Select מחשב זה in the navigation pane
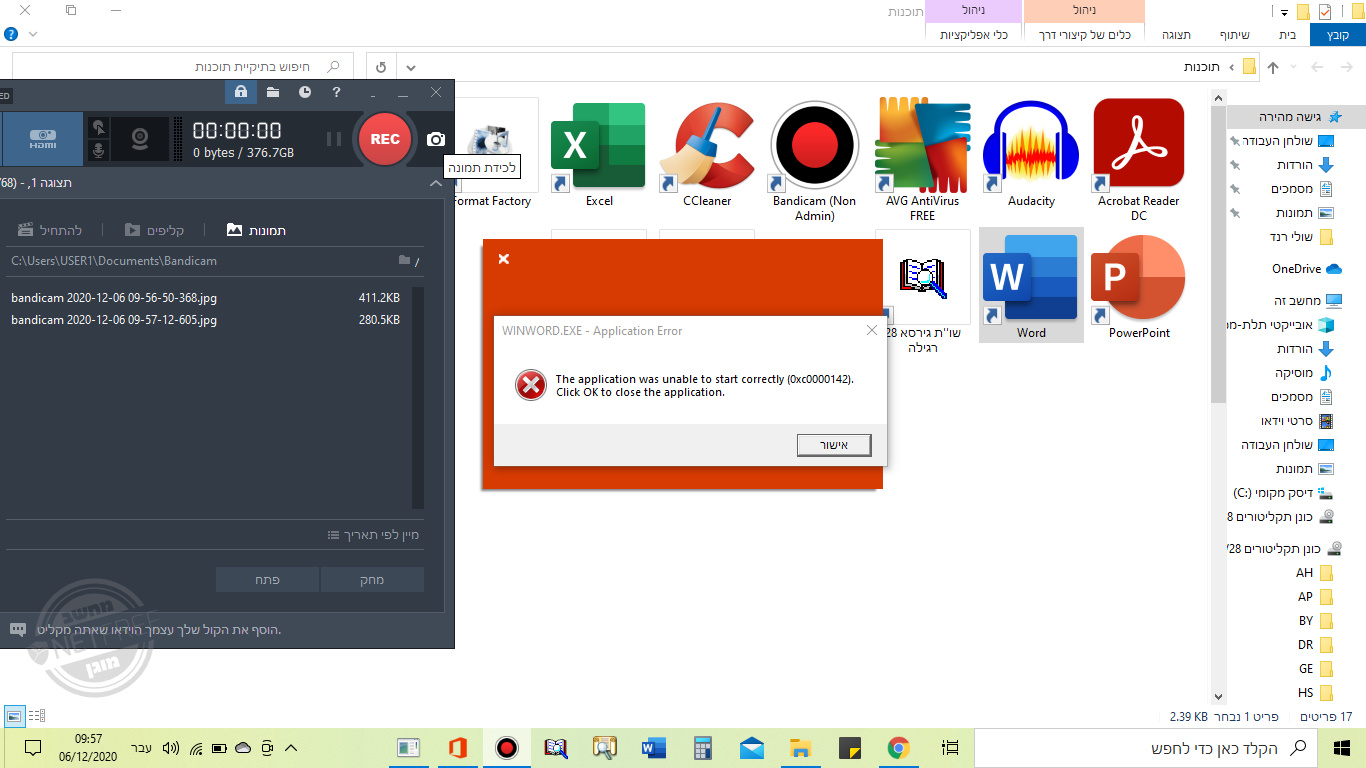The width and height of the screenshot is (1366, 768). 1307,301
